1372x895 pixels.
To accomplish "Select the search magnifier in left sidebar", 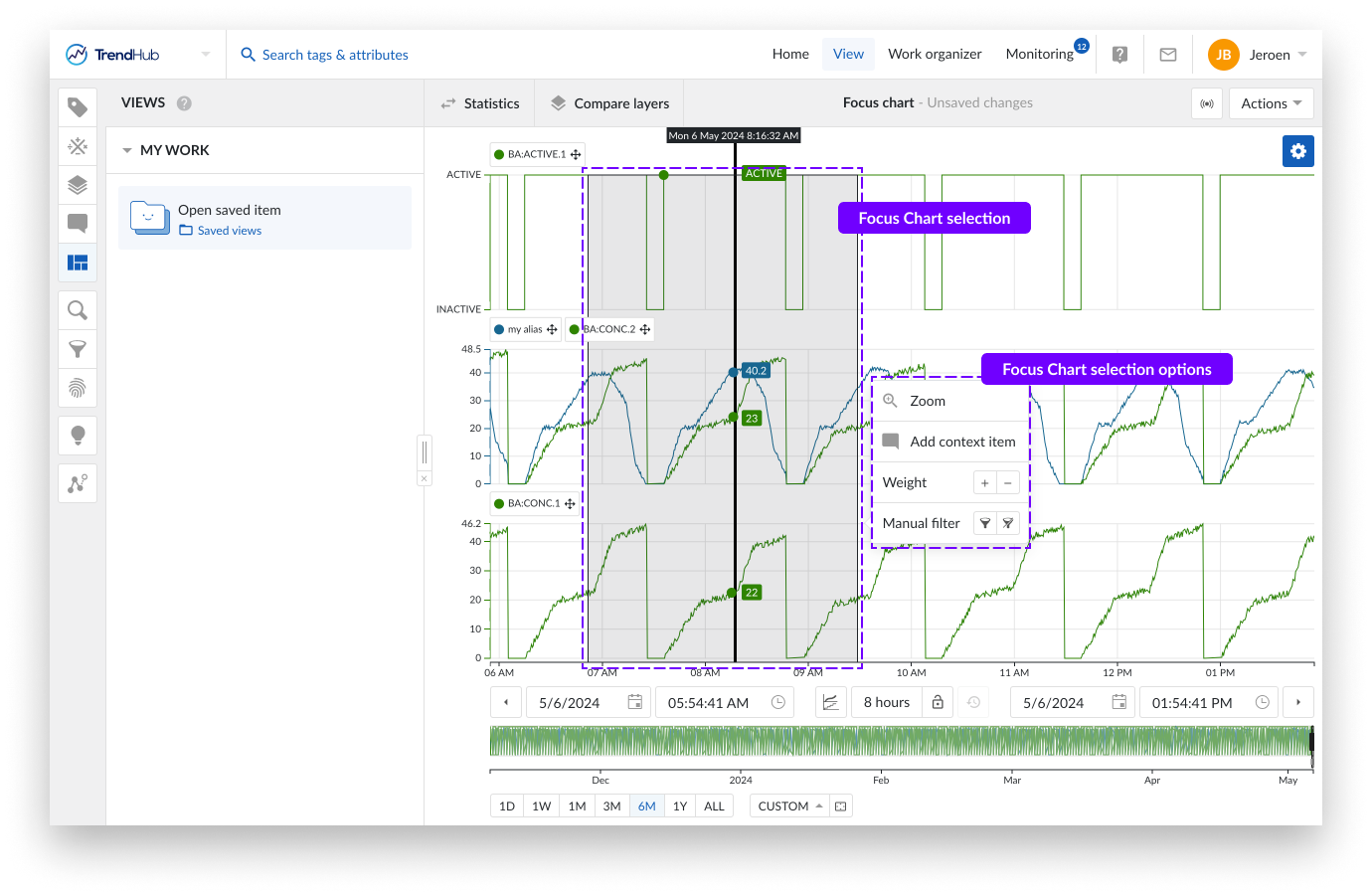I will 78,310.
